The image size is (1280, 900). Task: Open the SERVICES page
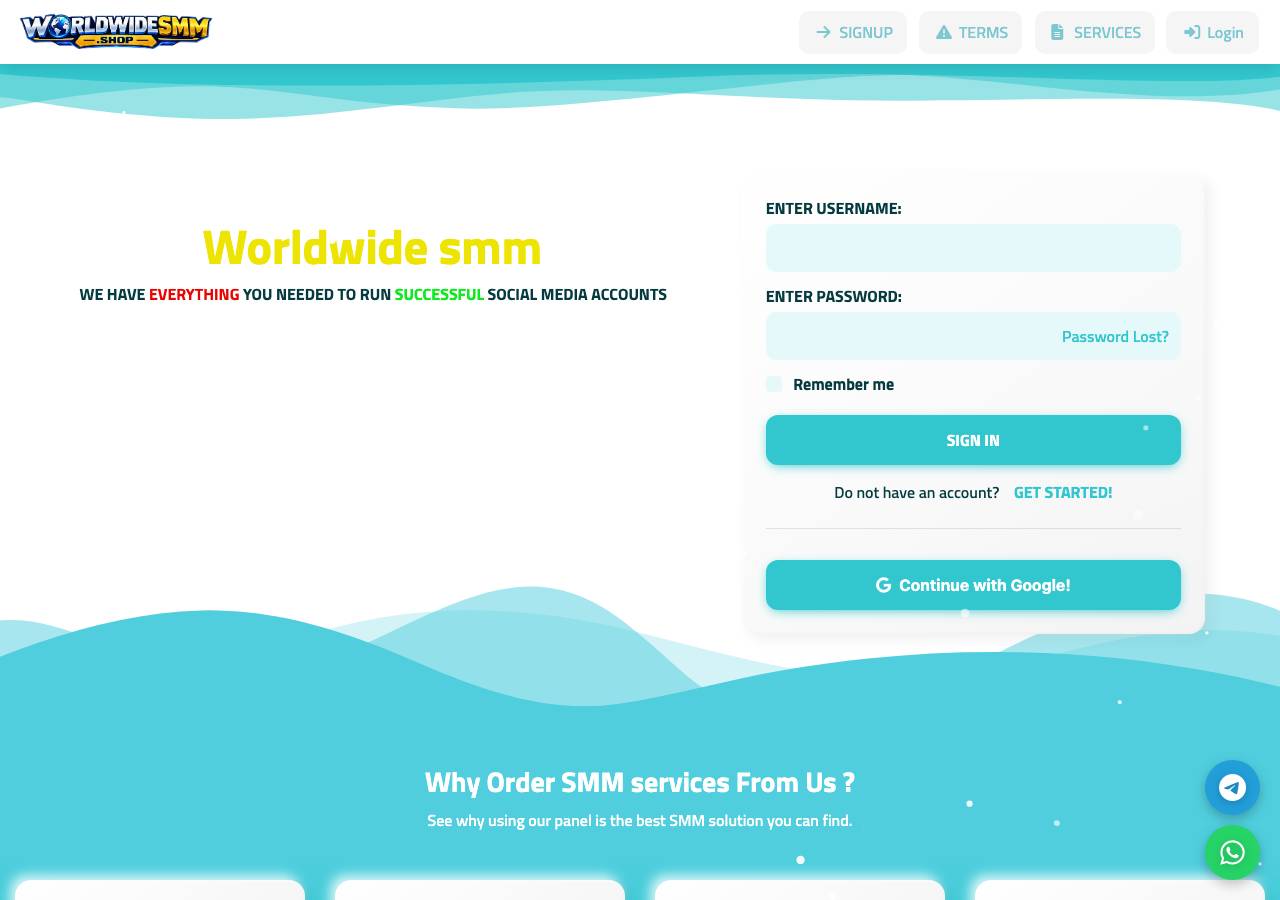click(x=1095, y=32)
